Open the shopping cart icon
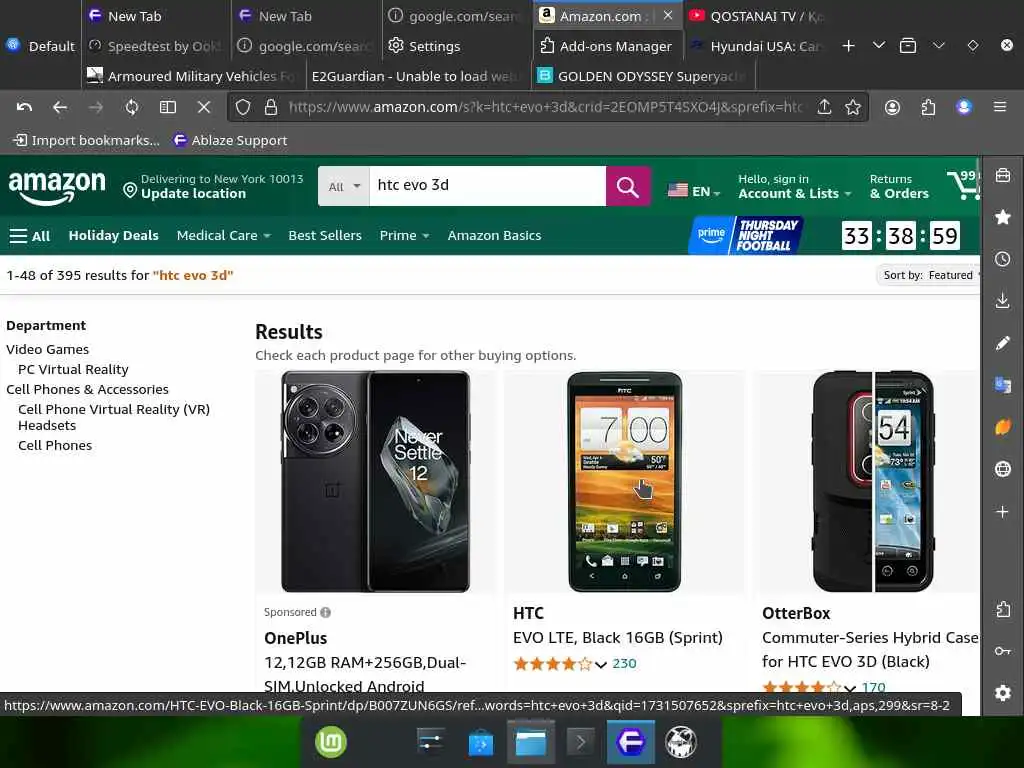The width and height of the screenshot is (1024, 768). [963, 185]
